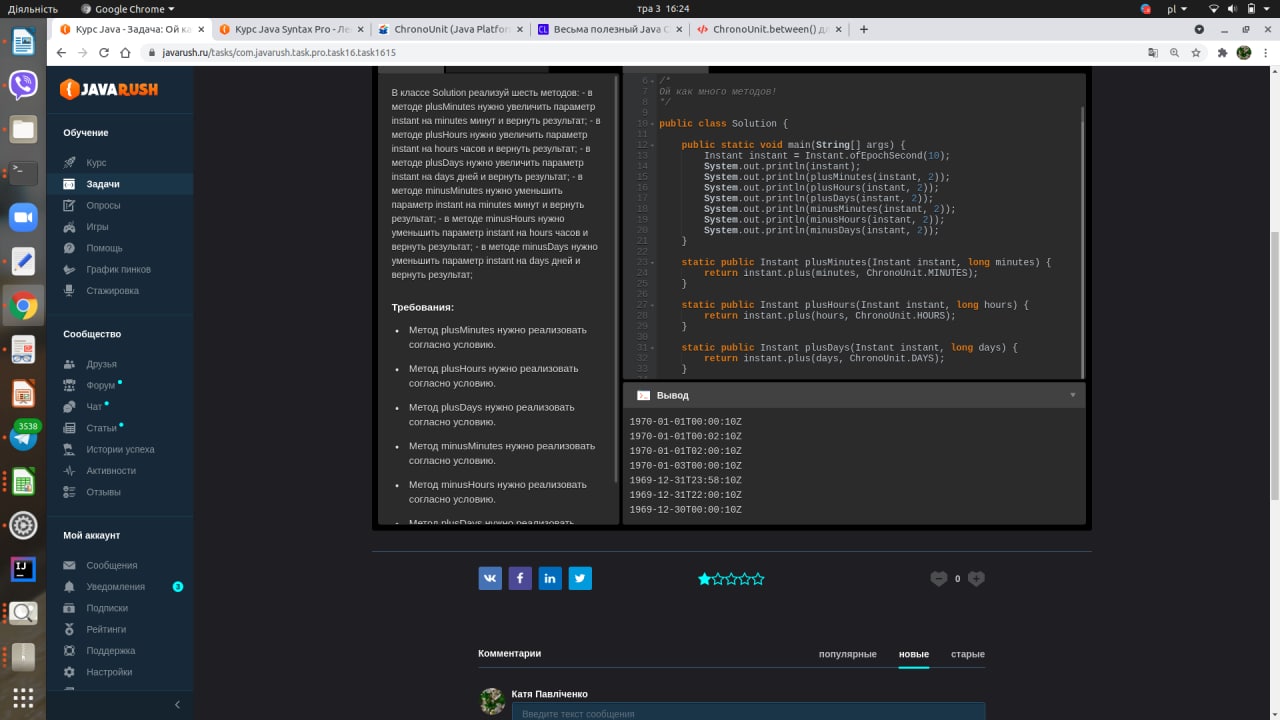Screen dimensions: 1280x720
Task: Go to Опросы section
Action: (x=103, y=205)
